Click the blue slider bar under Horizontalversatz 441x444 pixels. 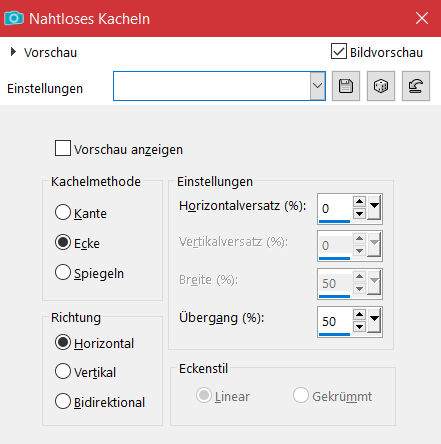click(x=334, y=221)
